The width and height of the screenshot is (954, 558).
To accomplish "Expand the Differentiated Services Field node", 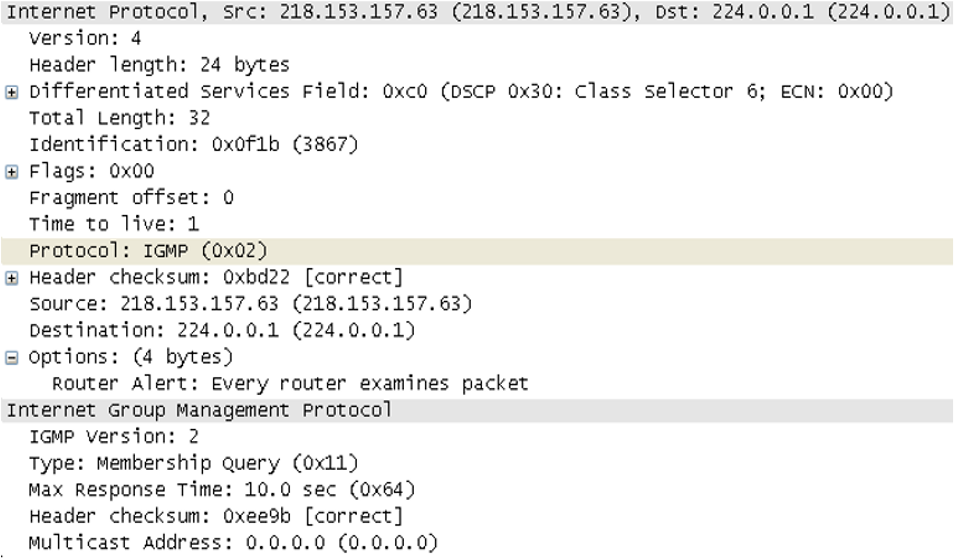I will (12, 92).
